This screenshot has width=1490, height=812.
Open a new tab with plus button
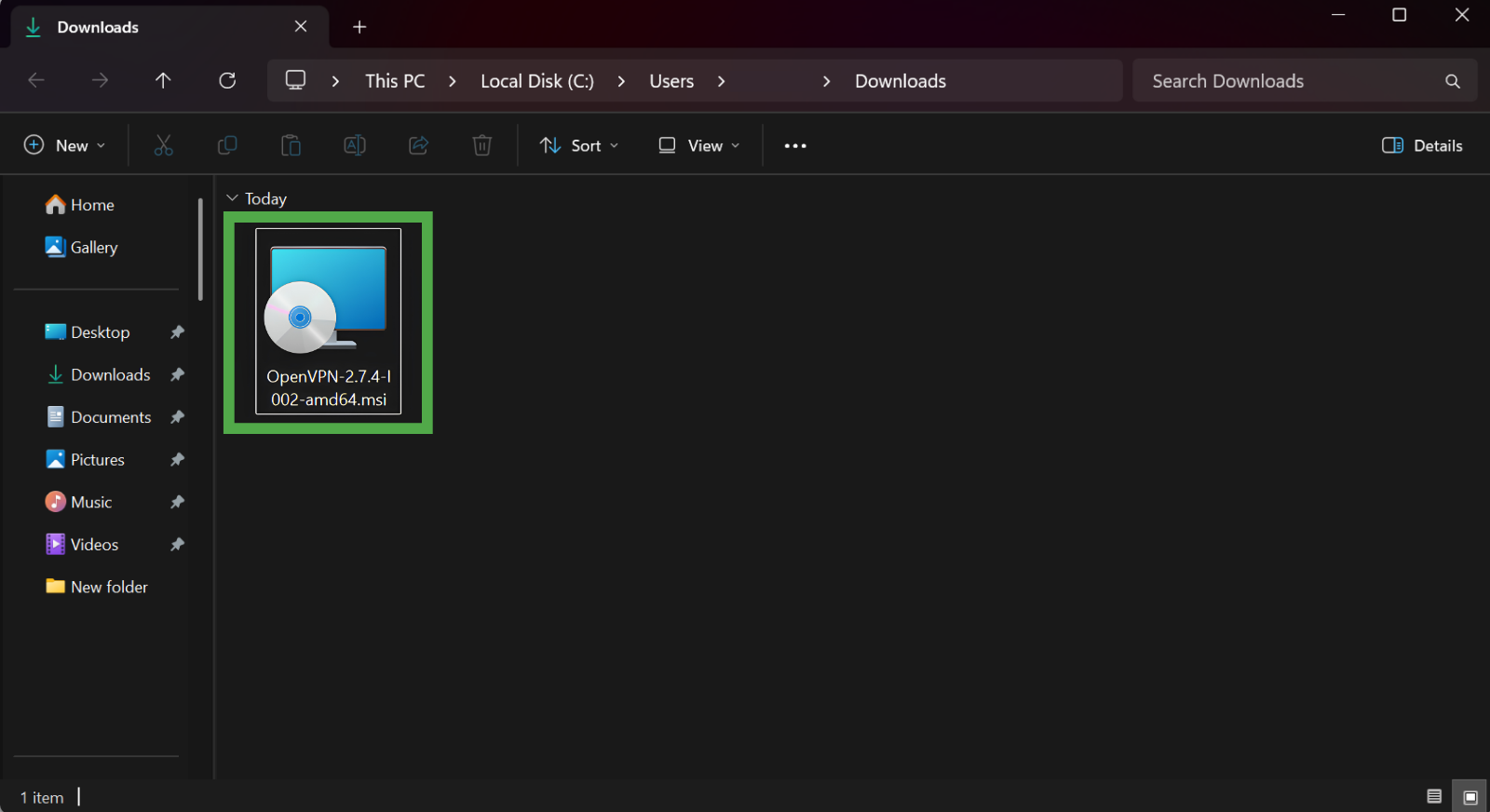(x=359, y=27)
